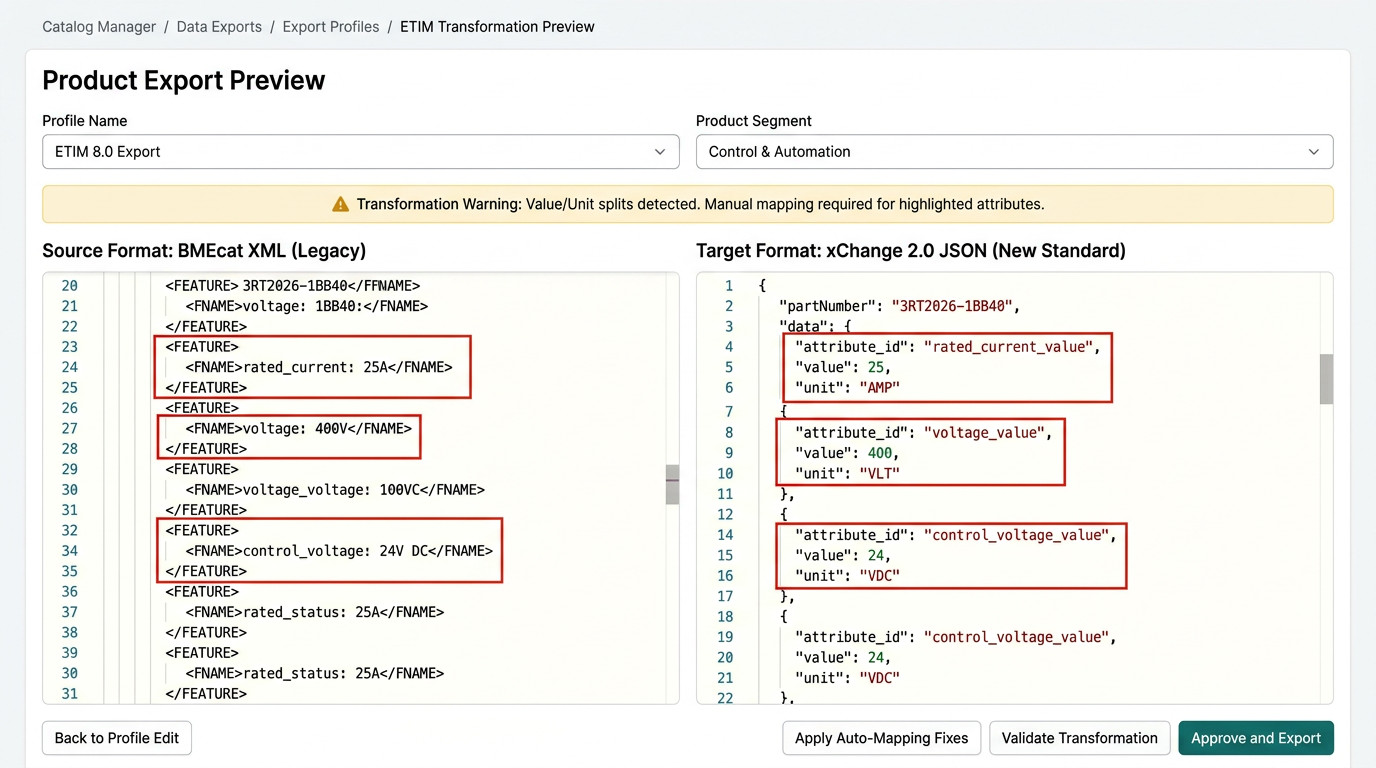Navigate to Data Exports breadcrumb

click(x=219, y=27)
